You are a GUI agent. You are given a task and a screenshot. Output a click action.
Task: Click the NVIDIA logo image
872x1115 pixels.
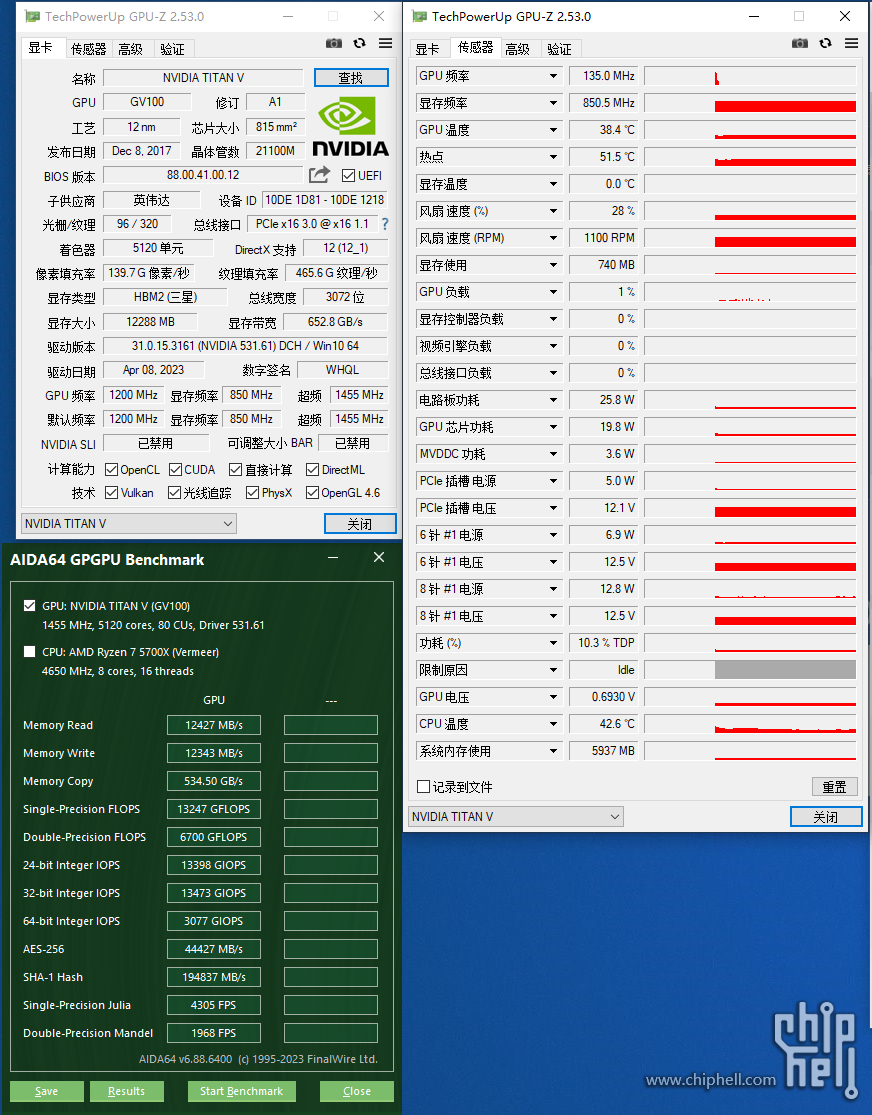click(x=351, y=127)
